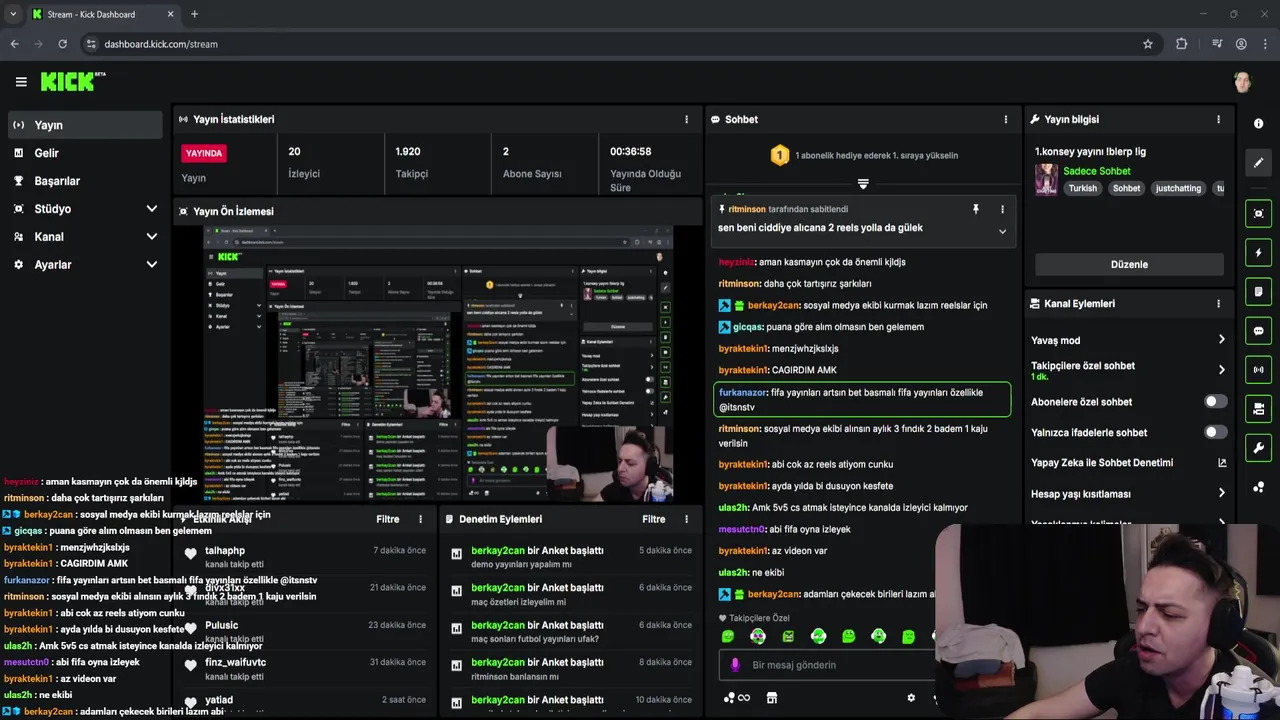Click the Sohbet tag

pos(1126,188)
